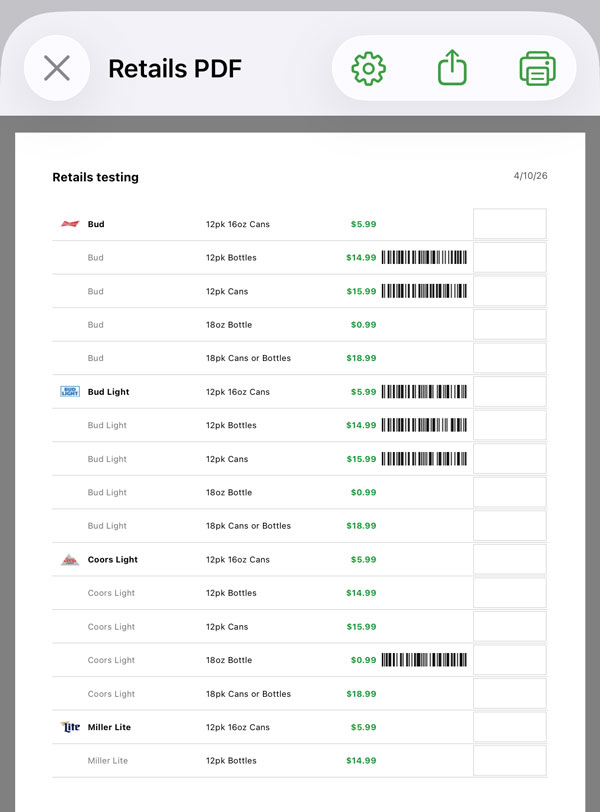Click barcode in Coors Light 18oz Bottle row

pos(425,660)
